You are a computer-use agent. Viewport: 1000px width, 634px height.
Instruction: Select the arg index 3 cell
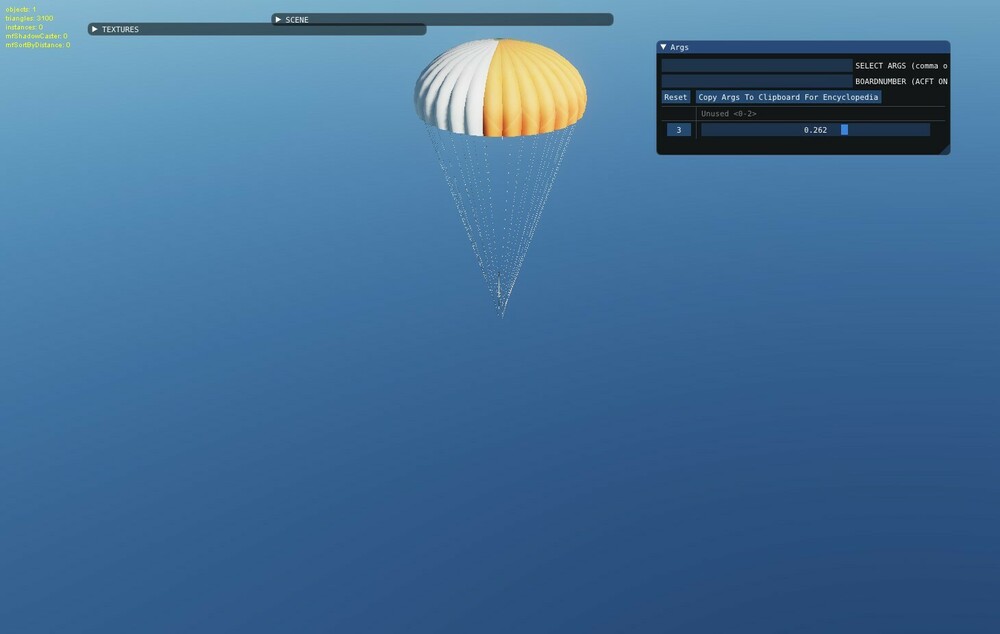[677, 129]
